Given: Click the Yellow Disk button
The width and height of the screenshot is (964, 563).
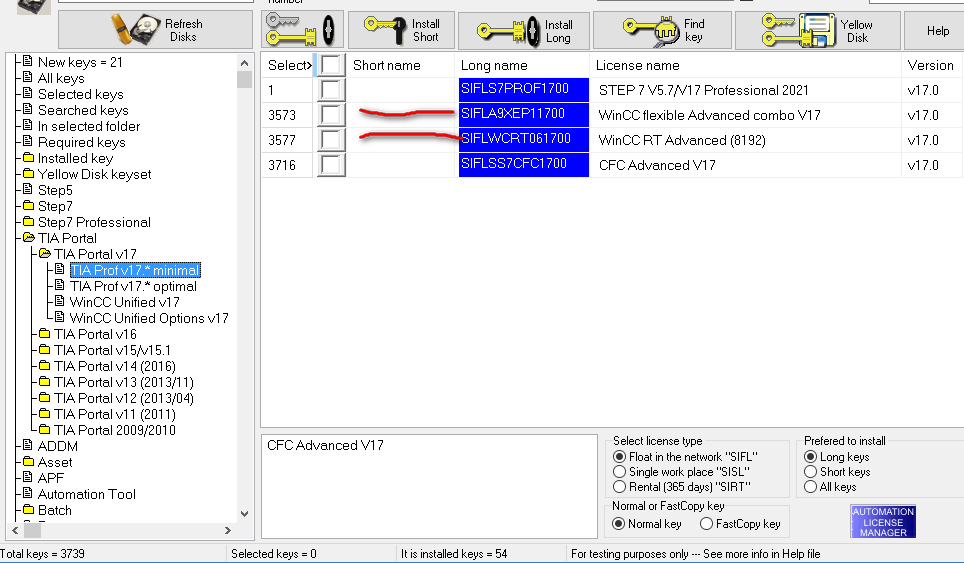Looking at the screenshot, I should coord(818,31).
